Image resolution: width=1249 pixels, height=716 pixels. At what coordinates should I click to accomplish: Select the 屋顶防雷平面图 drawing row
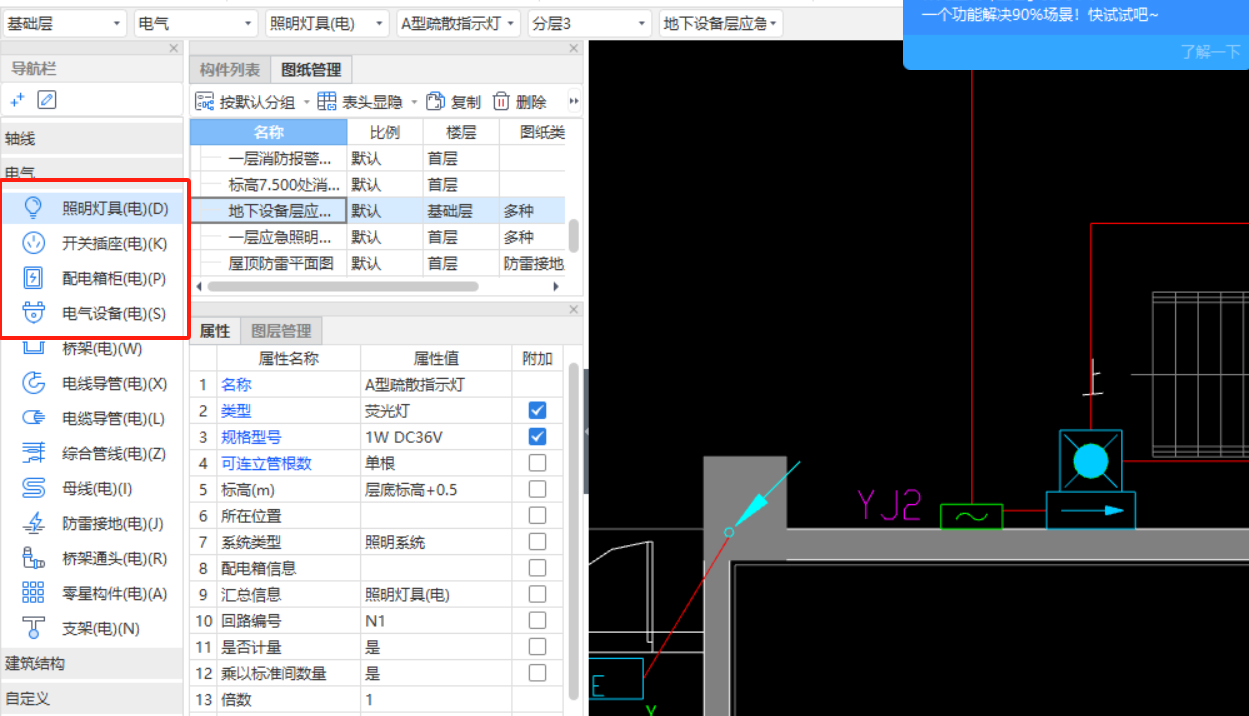click(377, 263)
